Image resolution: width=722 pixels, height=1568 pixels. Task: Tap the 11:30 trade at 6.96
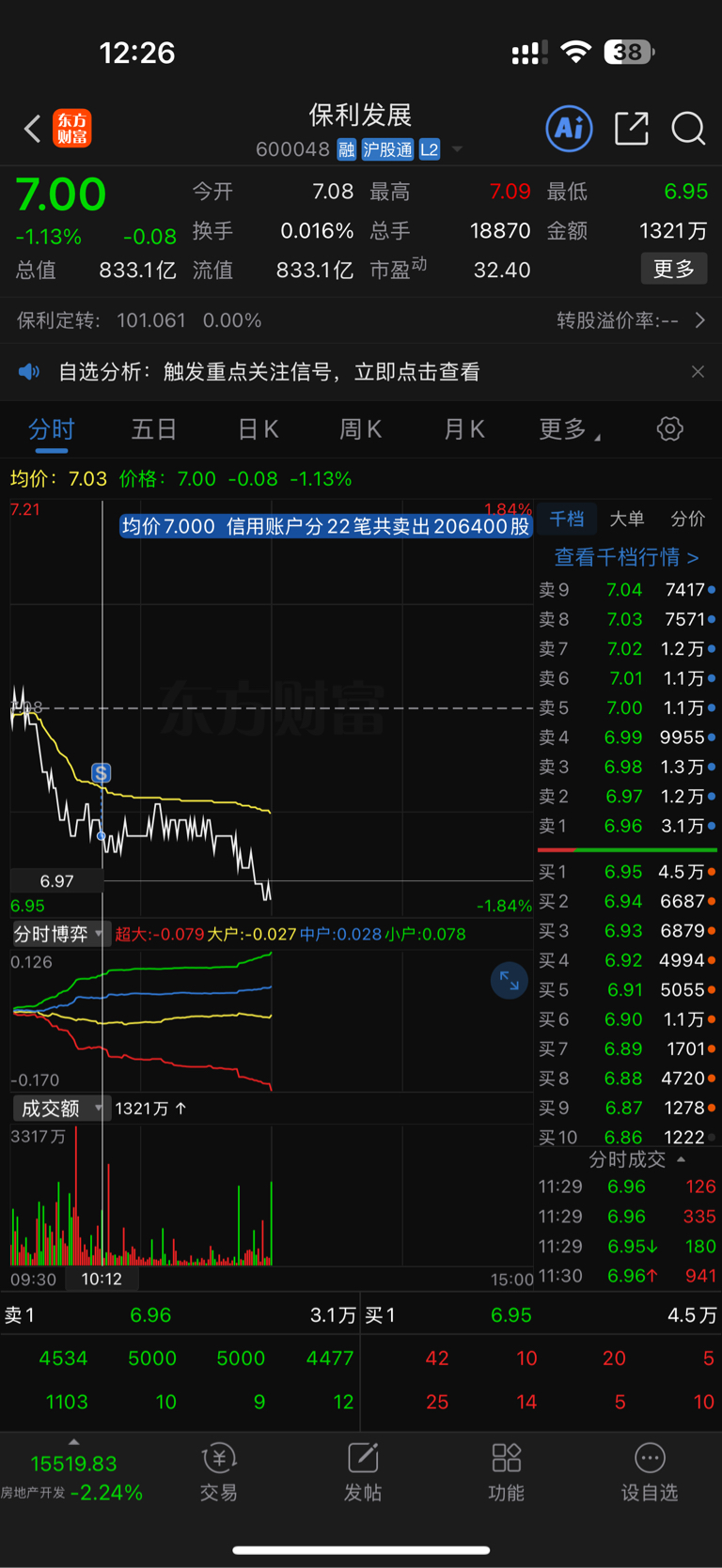tap(627, 1276)
